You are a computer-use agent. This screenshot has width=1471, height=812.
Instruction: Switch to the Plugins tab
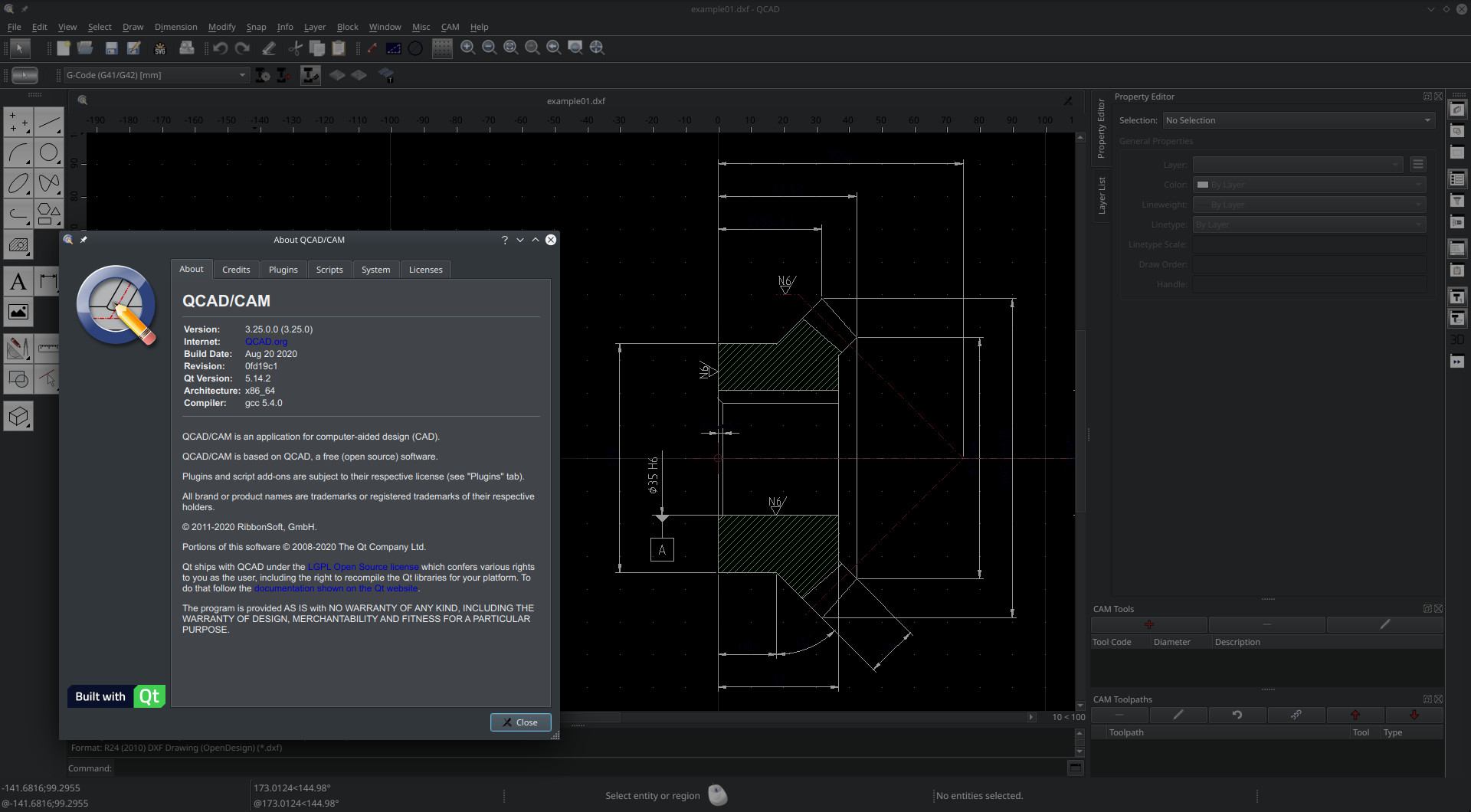pyautogui.click(x=283, y=270)
